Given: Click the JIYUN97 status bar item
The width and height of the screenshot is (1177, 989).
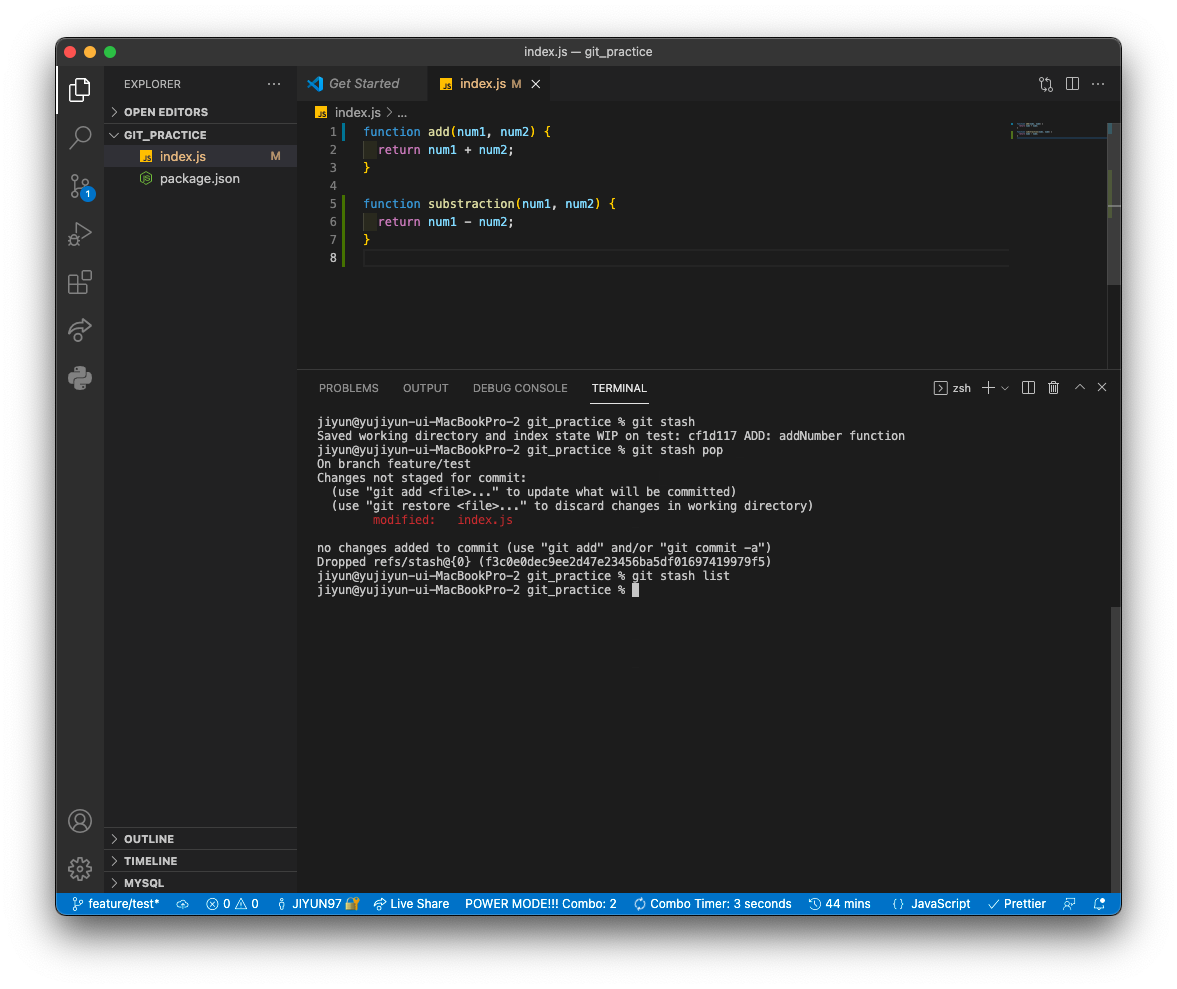Looking at the screenshot, I should [318, 904].
